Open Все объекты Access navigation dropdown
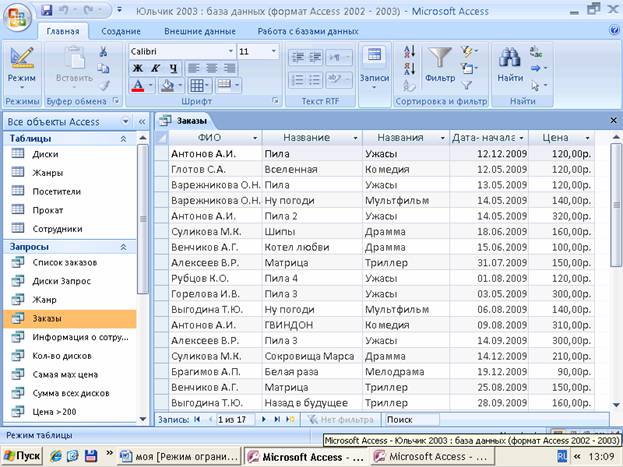Viewport: 623px width, 467px height. pos(125,121)
